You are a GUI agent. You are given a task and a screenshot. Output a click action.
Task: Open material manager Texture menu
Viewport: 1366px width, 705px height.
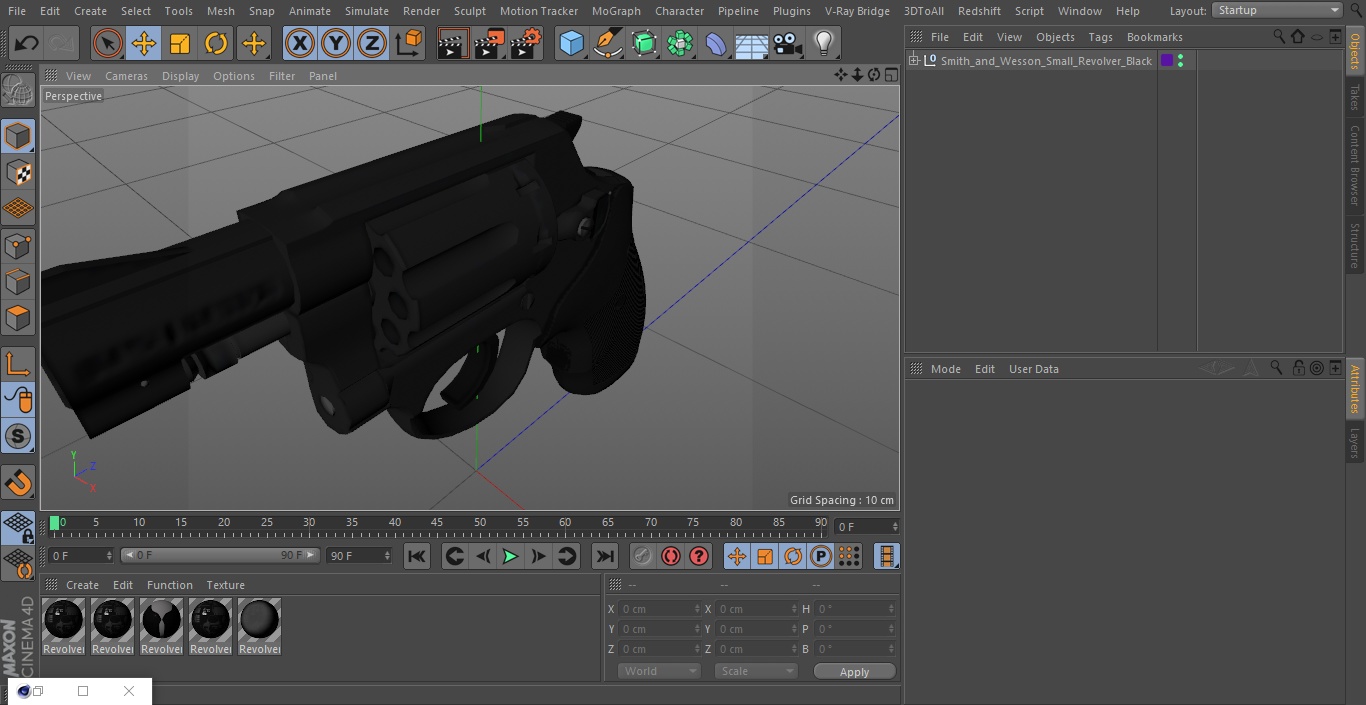point(225,585)
